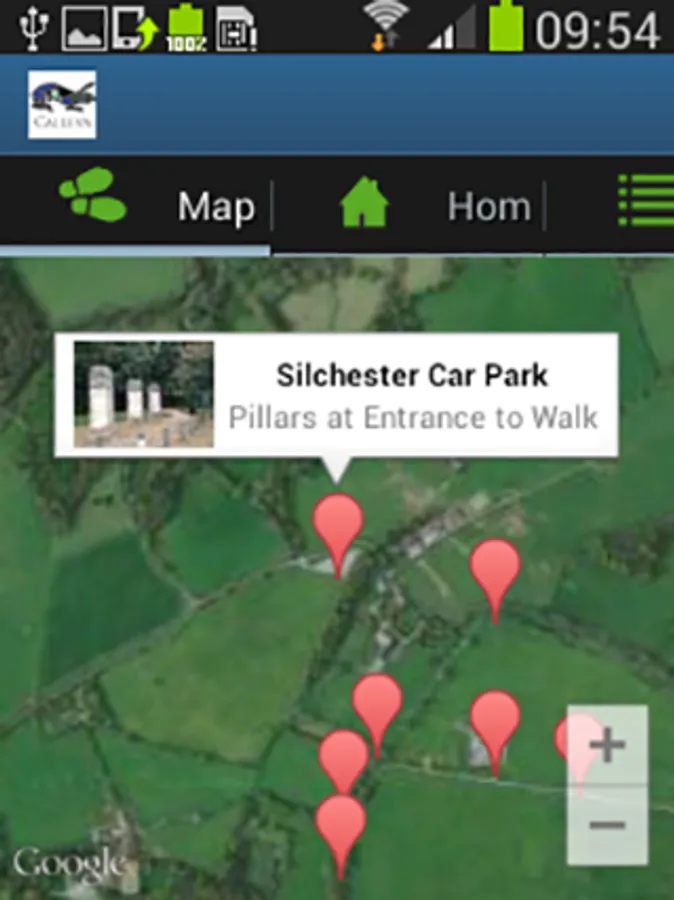Zoom in with the plus button
The width and height of the screenshot is (674, 900).
(x=607, y=745)
